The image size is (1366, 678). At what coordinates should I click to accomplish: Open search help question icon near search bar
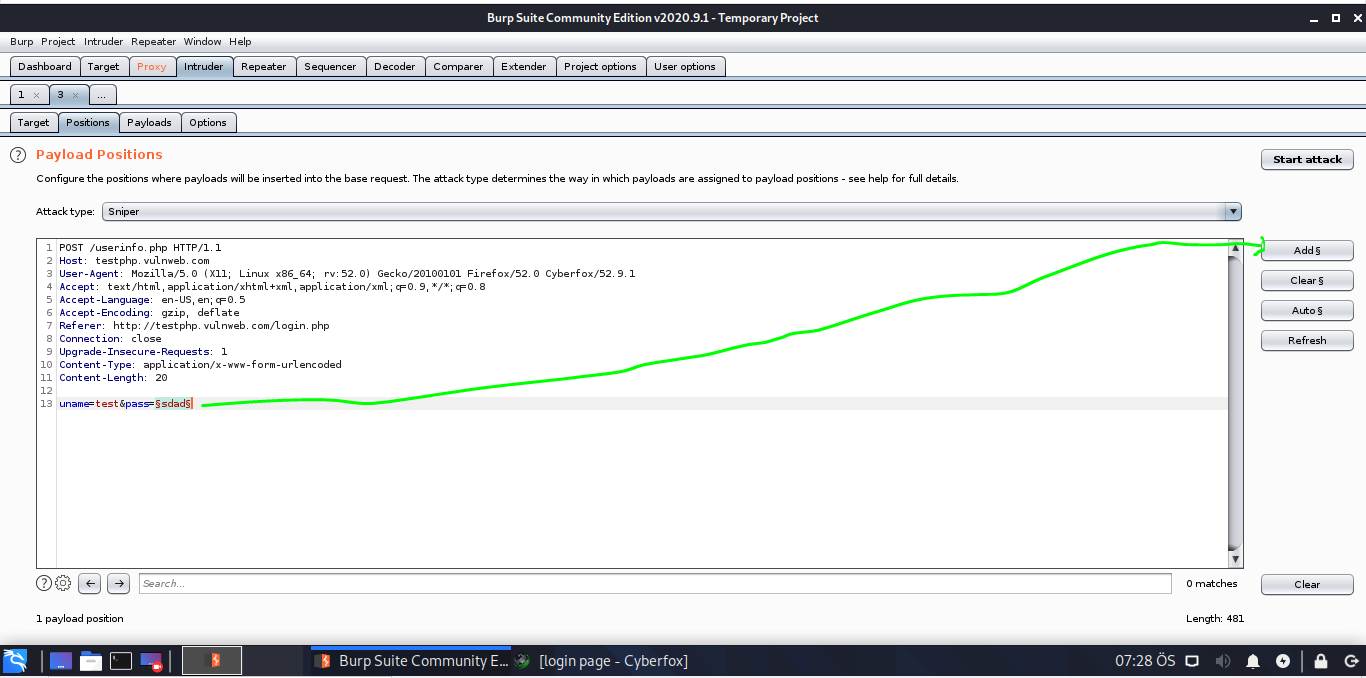point(44,583)
